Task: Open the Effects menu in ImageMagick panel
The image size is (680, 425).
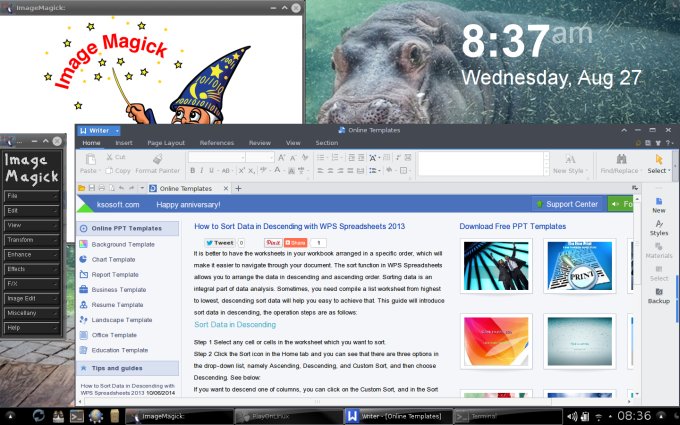Action: pos(31,269)
